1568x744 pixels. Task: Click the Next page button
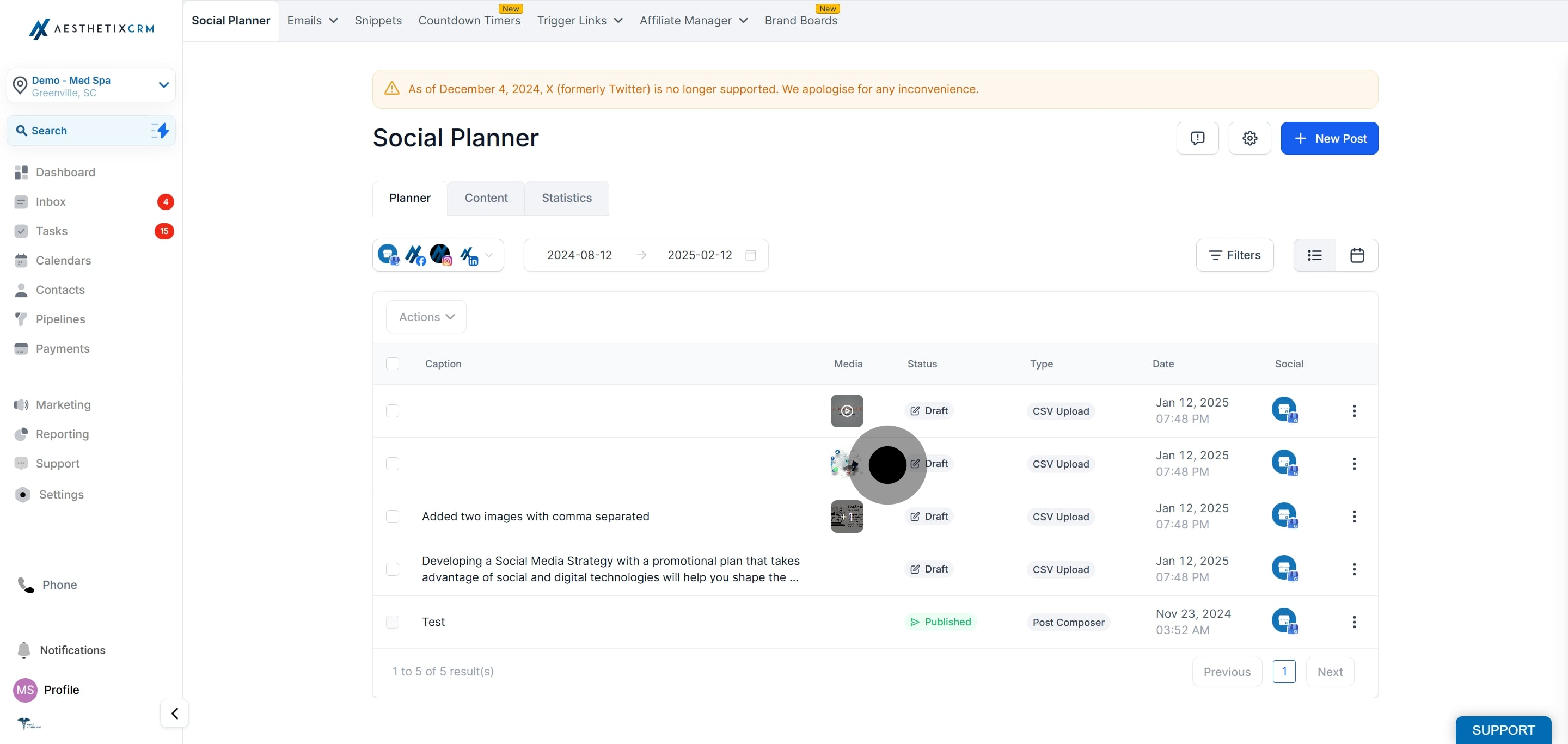(x=1330, y=672)
